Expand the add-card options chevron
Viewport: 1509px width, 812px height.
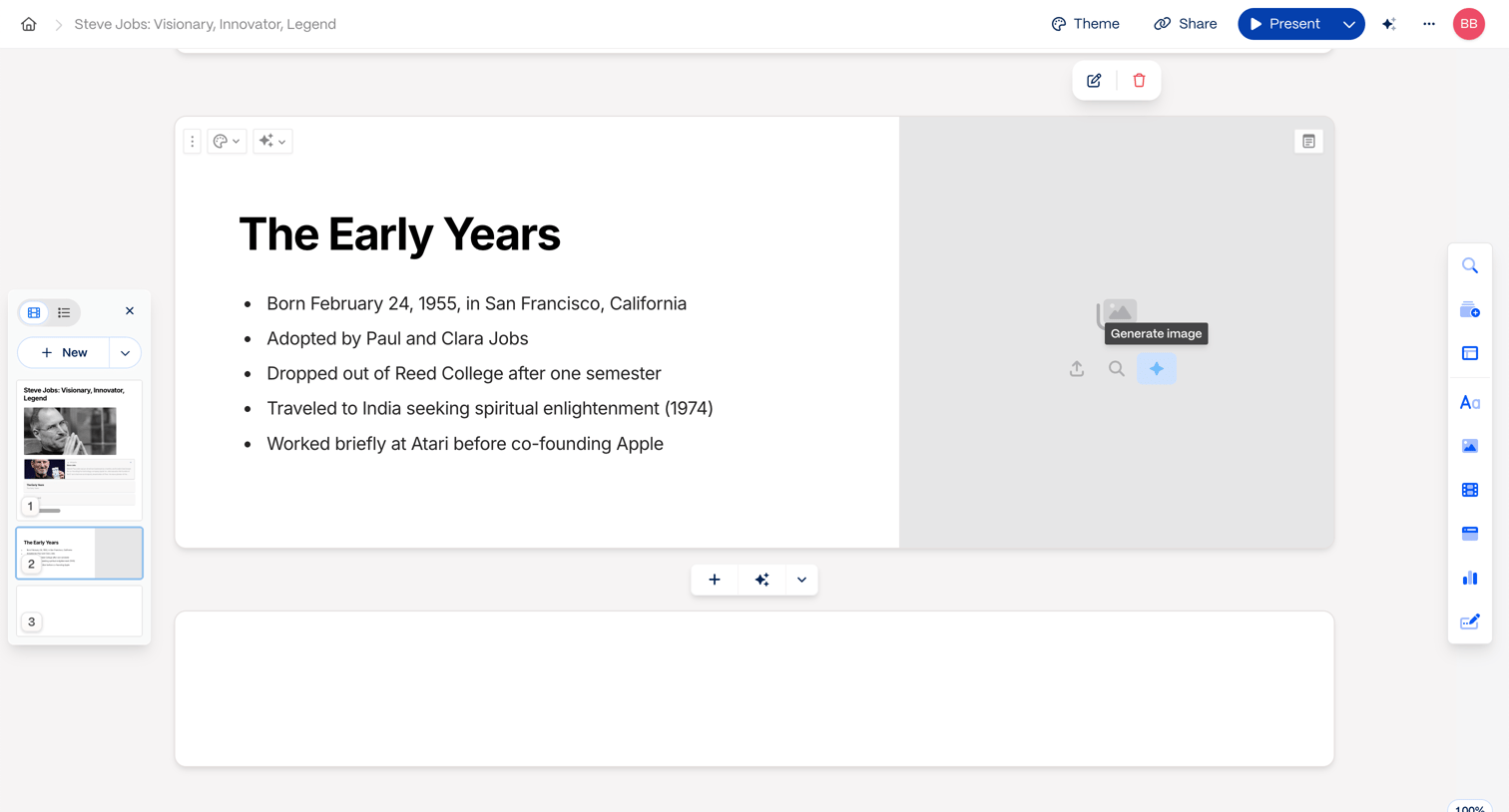[801, 580]
